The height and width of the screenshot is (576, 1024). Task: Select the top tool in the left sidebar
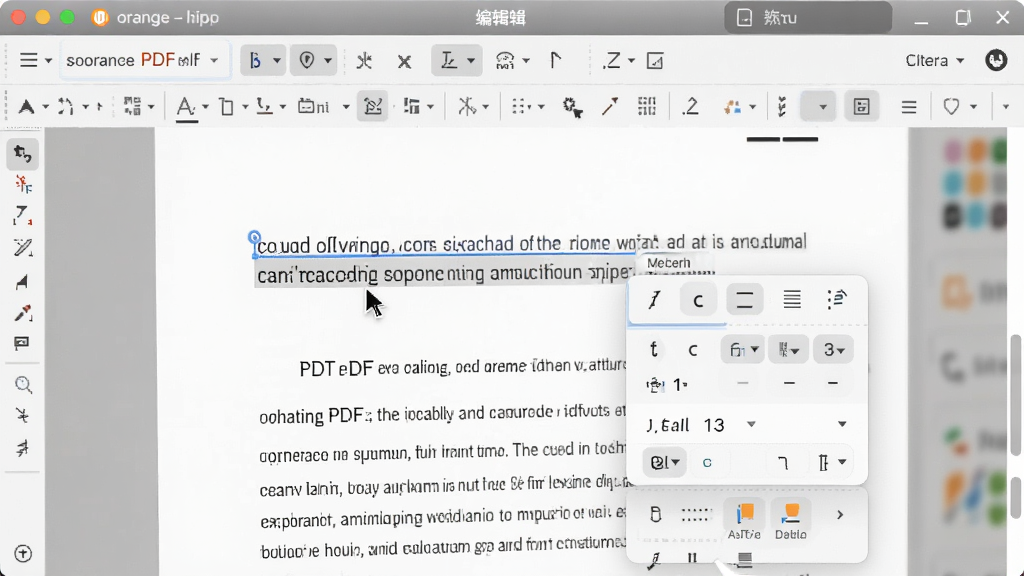tap(23, 154)
